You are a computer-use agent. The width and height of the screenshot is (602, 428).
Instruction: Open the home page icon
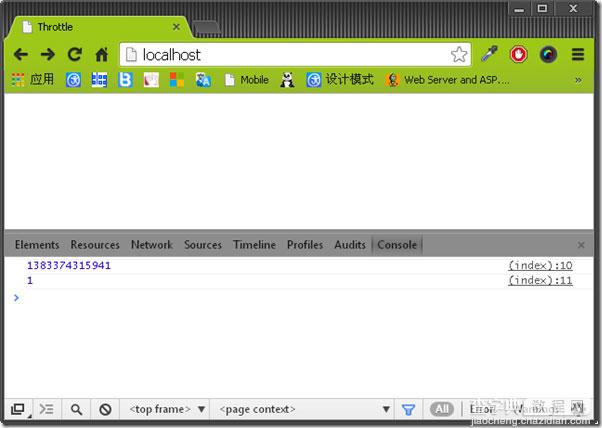click(102, 55)
